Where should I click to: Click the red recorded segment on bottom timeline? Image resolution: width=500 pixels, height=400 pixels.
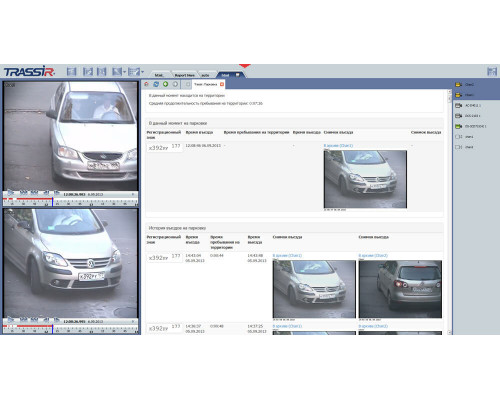click(x=34, y=326)
